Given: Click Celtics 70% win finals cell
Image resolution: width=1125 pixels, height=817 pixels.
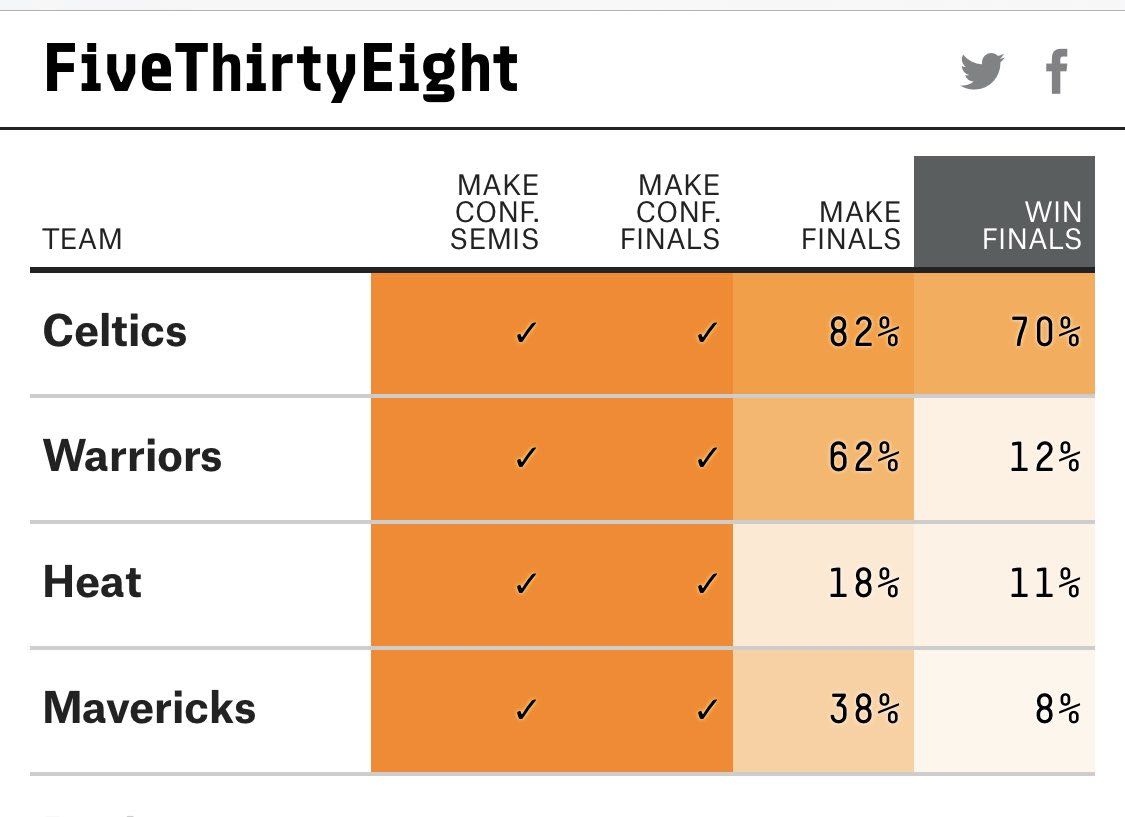Looking at the screenshot, I should [x=1004, y=334].
